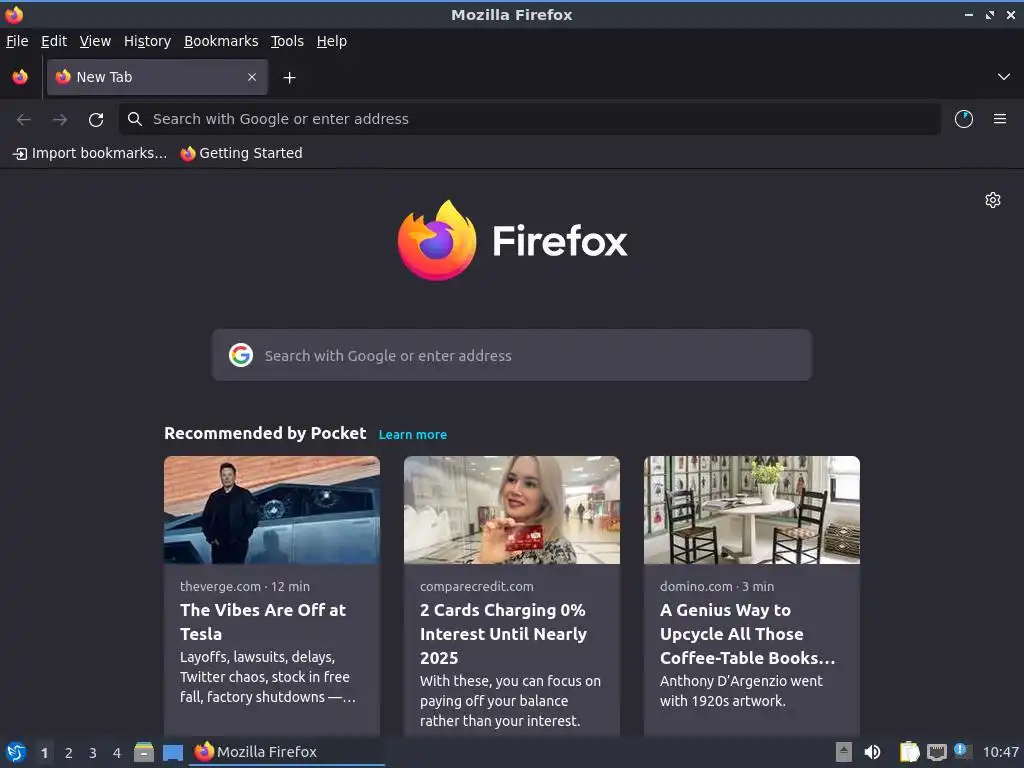
Task: Open the Edit menu
Action: (54, 41)
